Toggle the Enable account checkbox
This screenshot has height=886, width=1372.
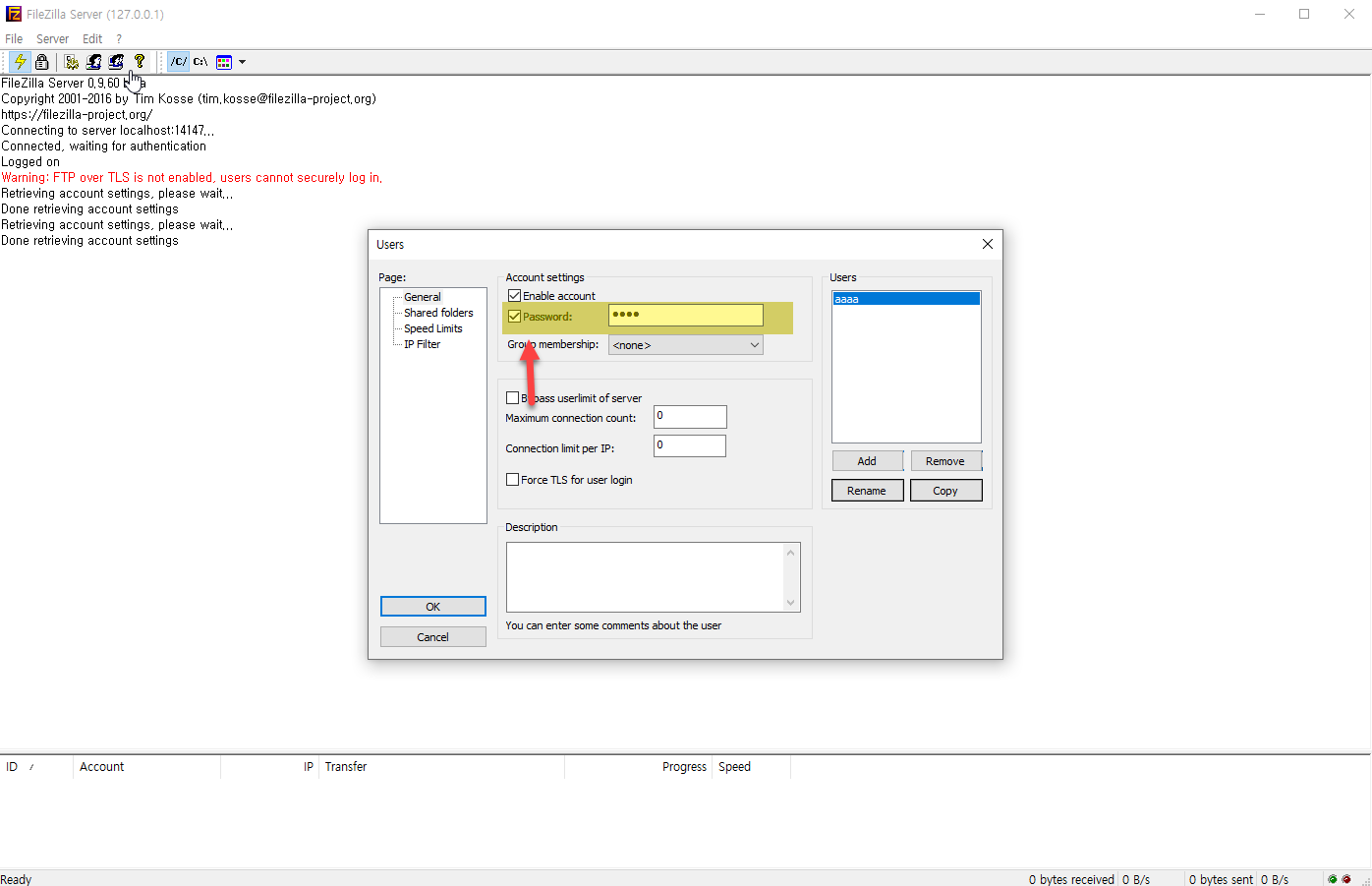(x=514, y=296)
